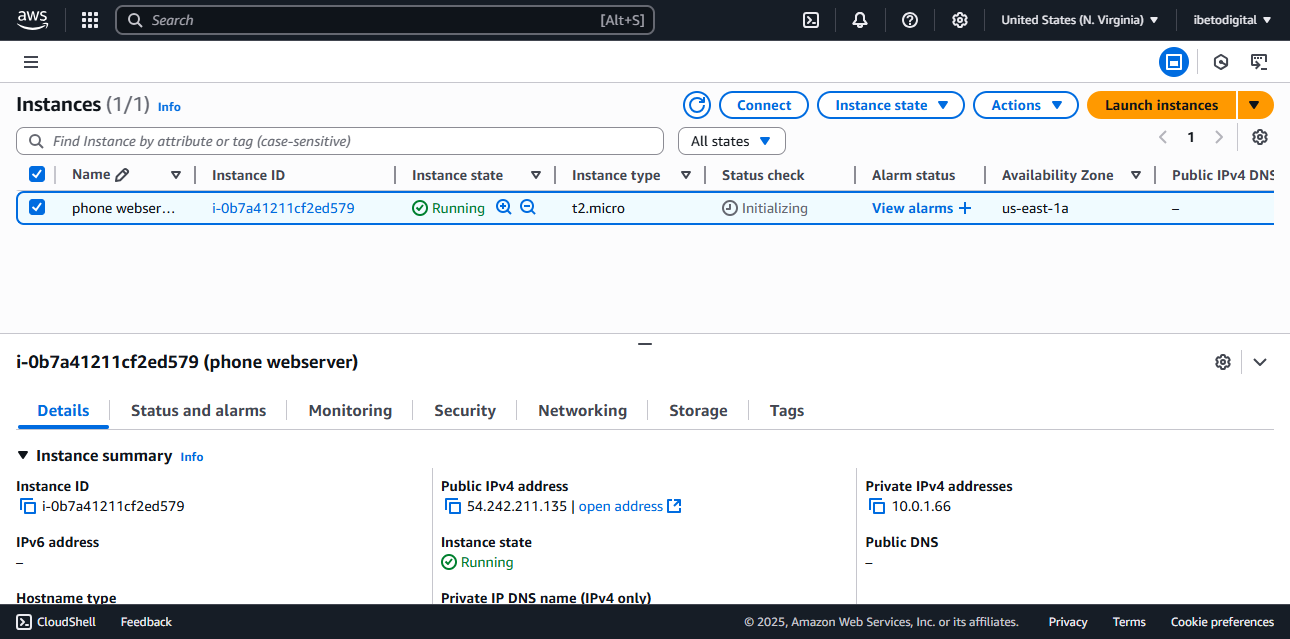Toggle the select-all instances checkbox

37,174
